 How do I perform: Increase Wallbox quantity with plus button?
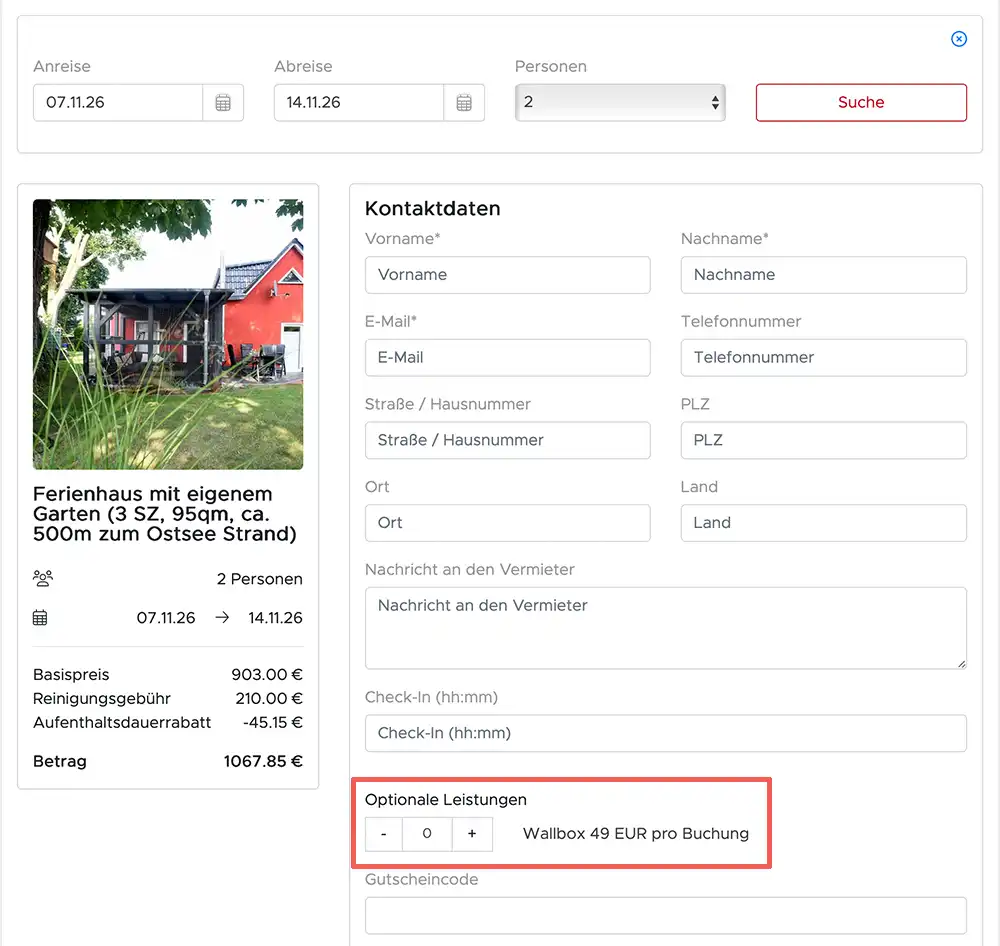click(x=471, y=834)
